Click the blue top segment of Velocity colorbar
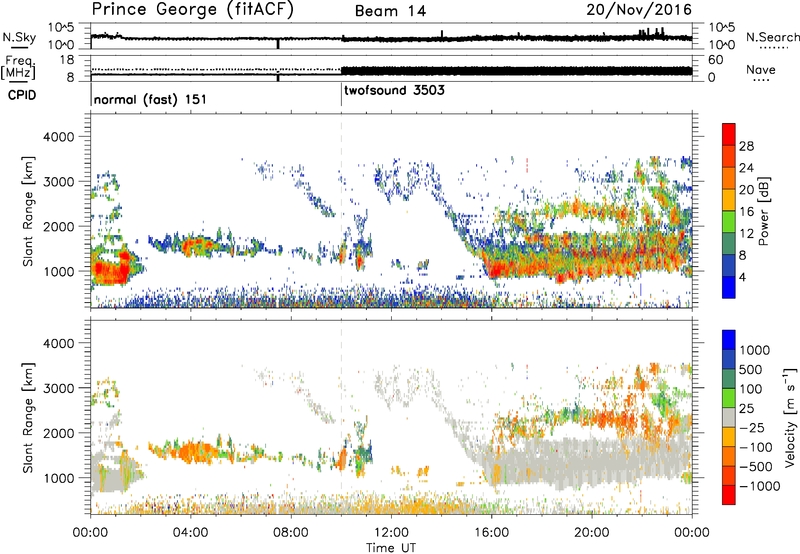 (729, 340)
